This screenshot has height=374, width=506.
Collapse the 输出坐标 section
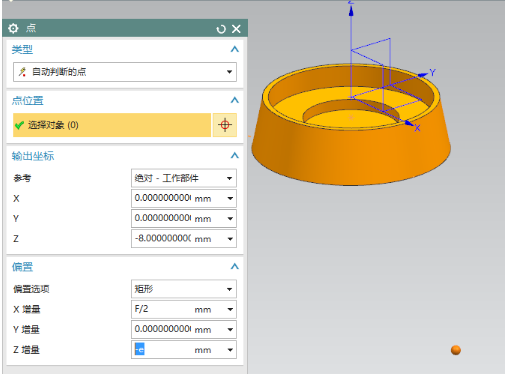[x=235, y=155]
